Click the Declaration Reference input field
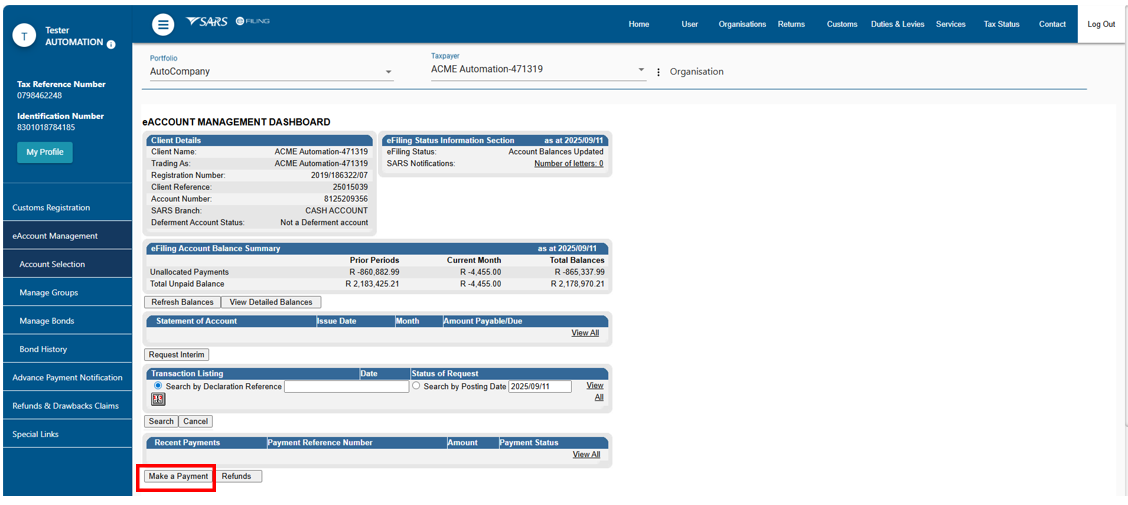The height and width of the screenshot is (505, 1128). coord(346,386)
